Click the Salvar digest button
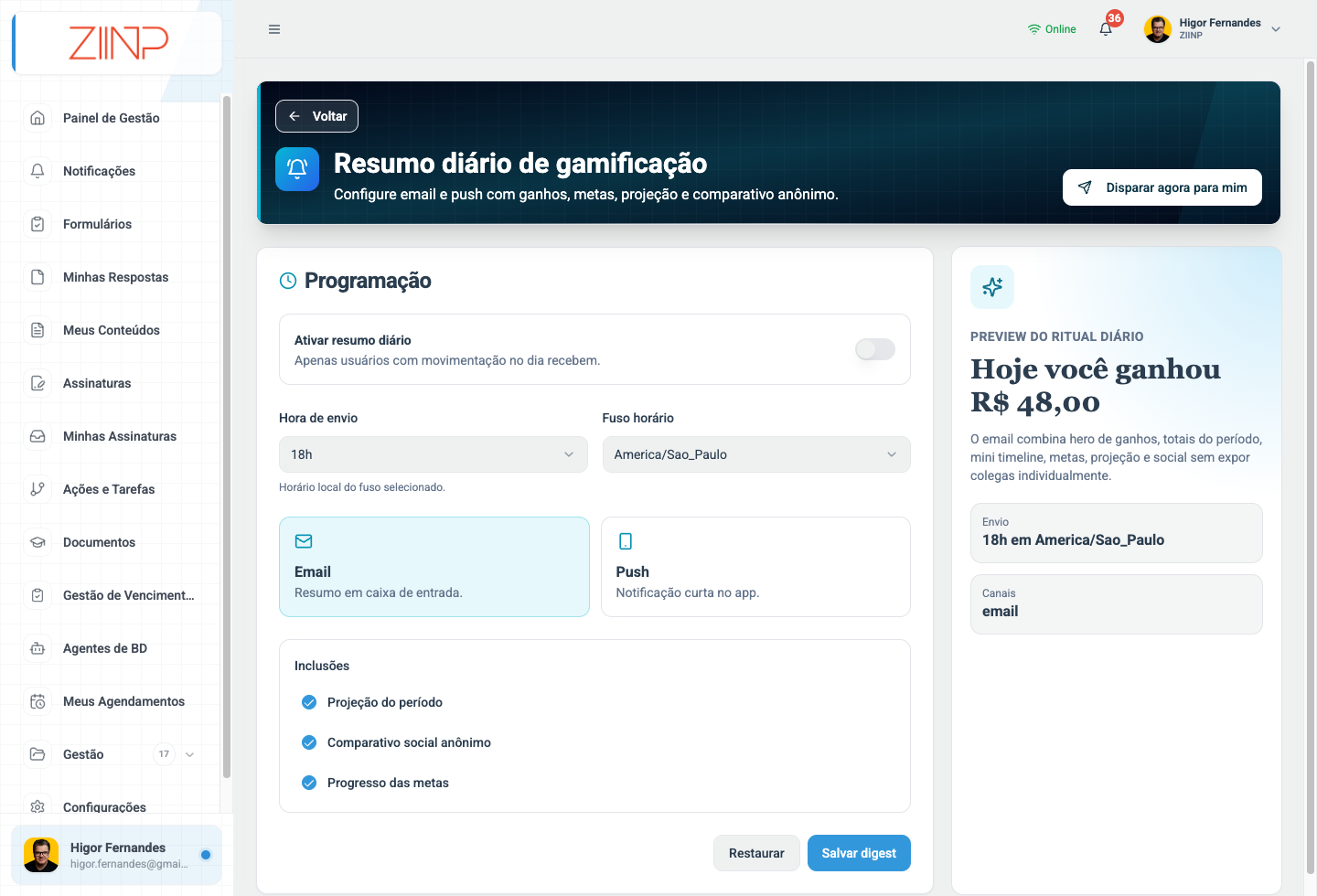Viewport: 1317px width, 896px height. (859, 853)
